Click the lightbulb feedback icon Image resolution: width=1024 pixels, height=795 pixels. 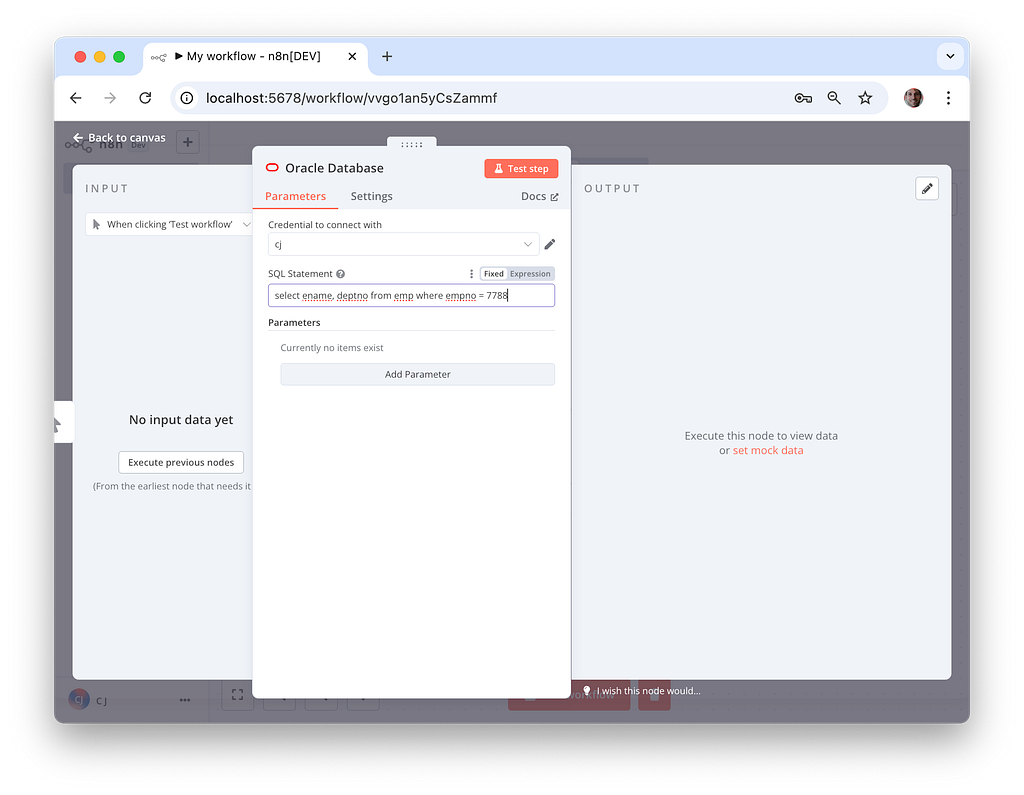coord(586,690)
